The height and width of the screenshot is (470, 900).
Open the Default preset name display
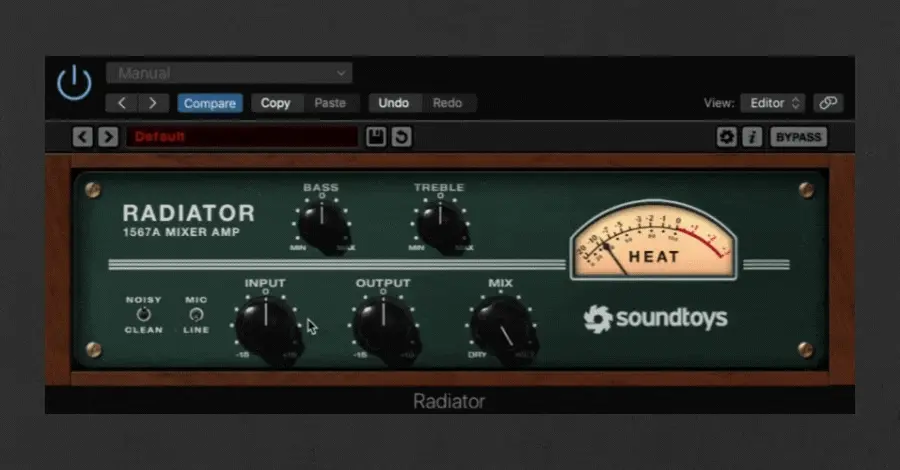tap(242, 137)
